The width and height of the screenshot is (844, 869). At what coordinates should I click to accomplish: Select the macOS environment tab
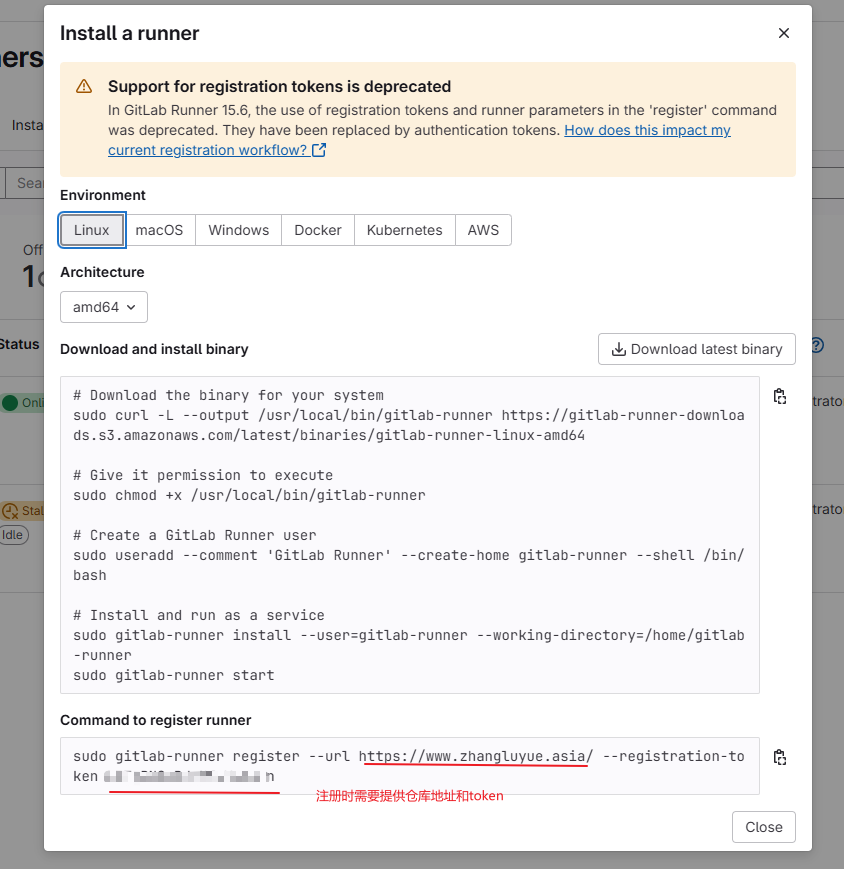pyautogui.click(x=159, y=230)
